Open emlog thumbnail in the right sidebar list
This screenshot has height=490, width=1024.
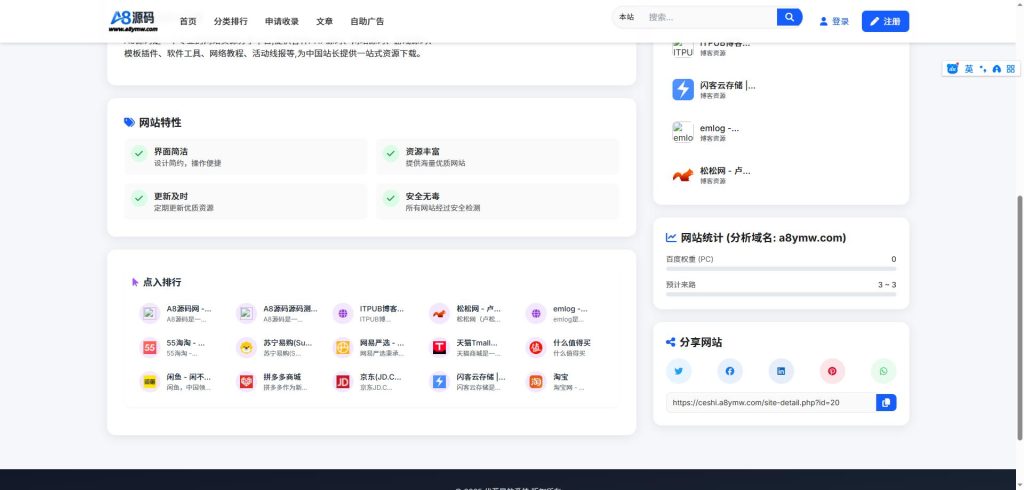(x=683, y=133)
